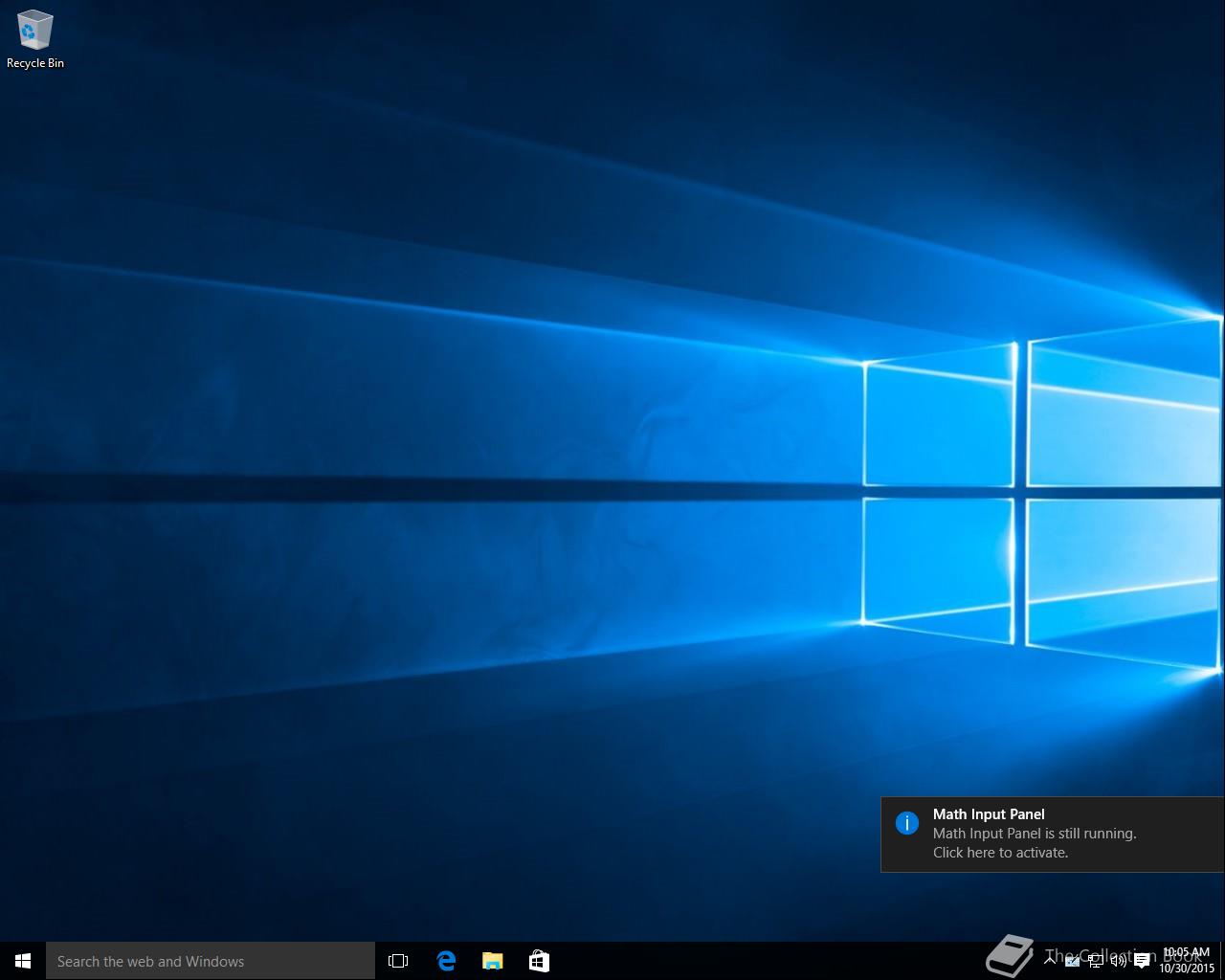The image size is (1225, 980).
Task: Activate the Math Input Panel notification
Action: coord(1052,835)
